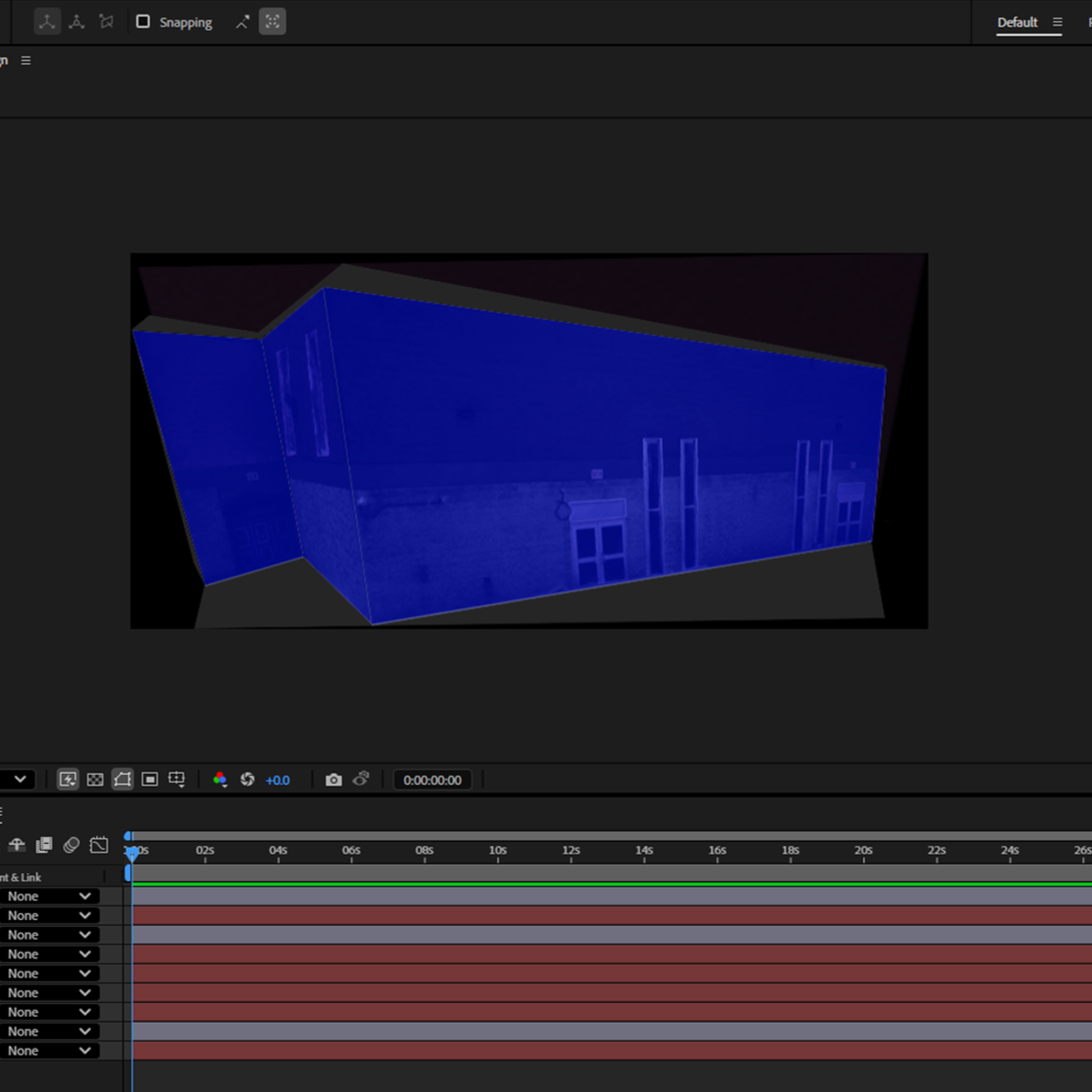1092x1092 pixels.
Task: Open the magnification dropdown in the viewer
Action: coord(19,779)
